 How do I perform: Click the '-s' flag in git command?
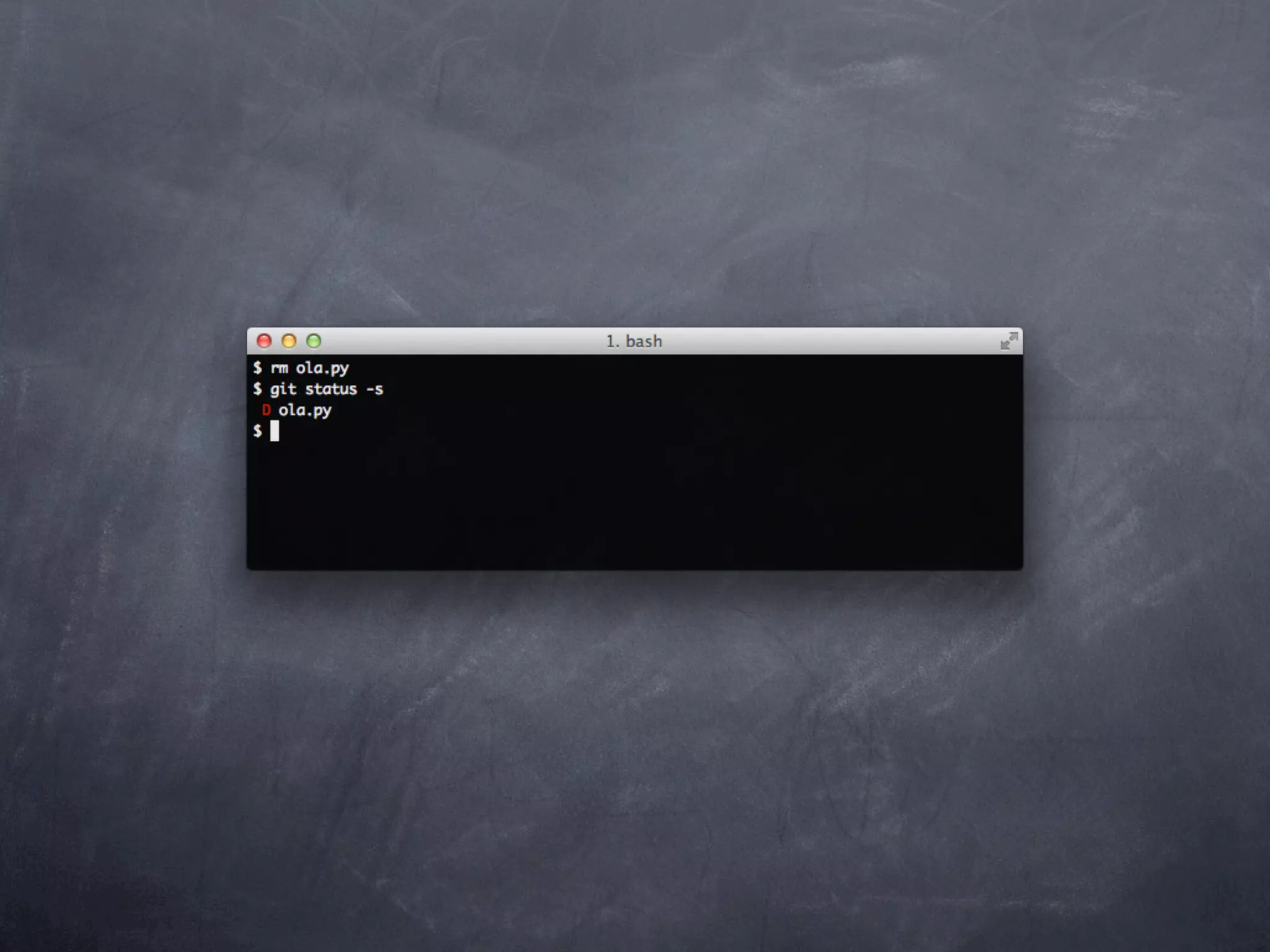pyautogui.click(x=375, y=389)
